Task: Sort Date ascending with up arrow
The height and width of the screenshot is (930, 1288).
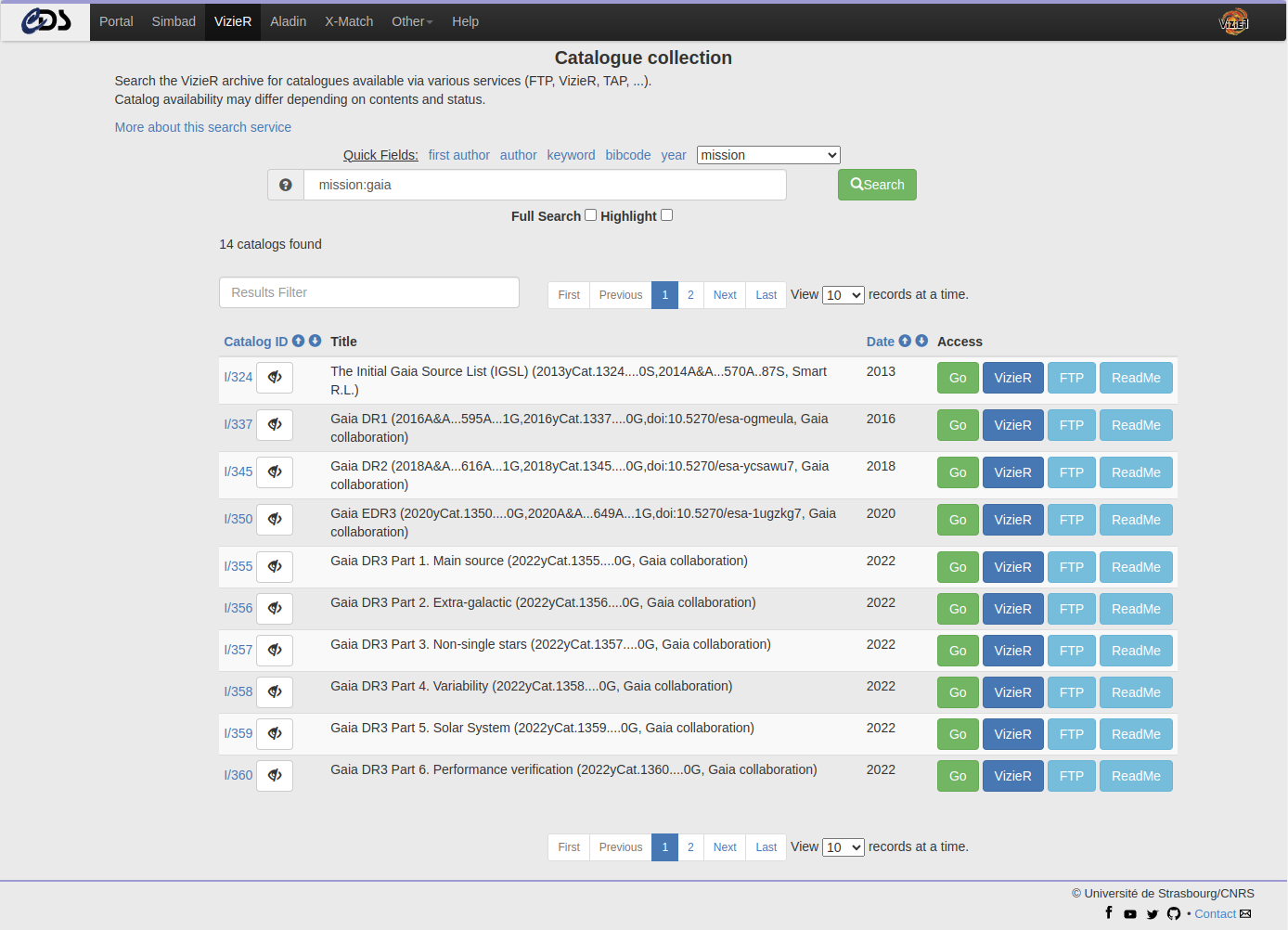Action: (x=905, y=341)
